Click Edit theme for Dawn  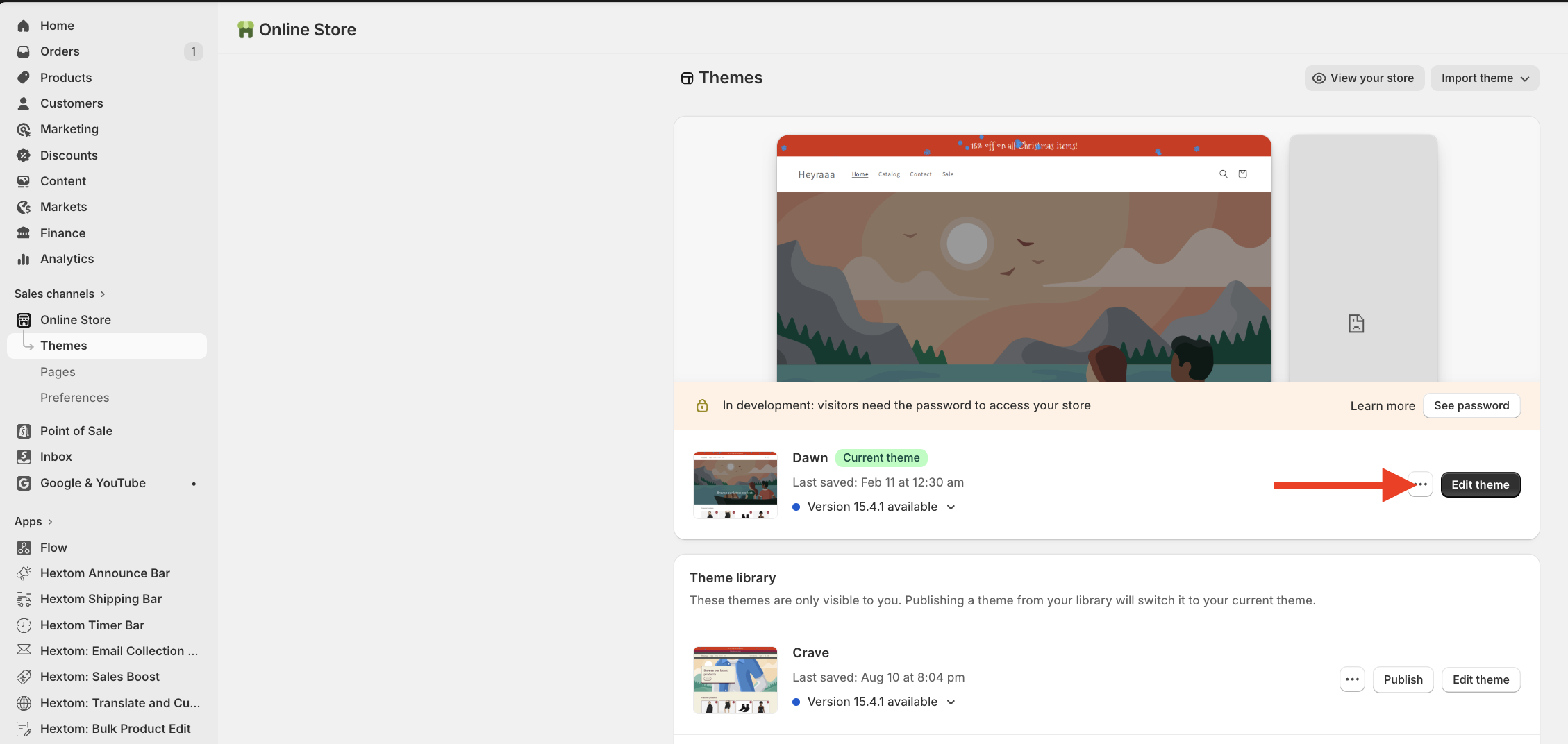1481,484
